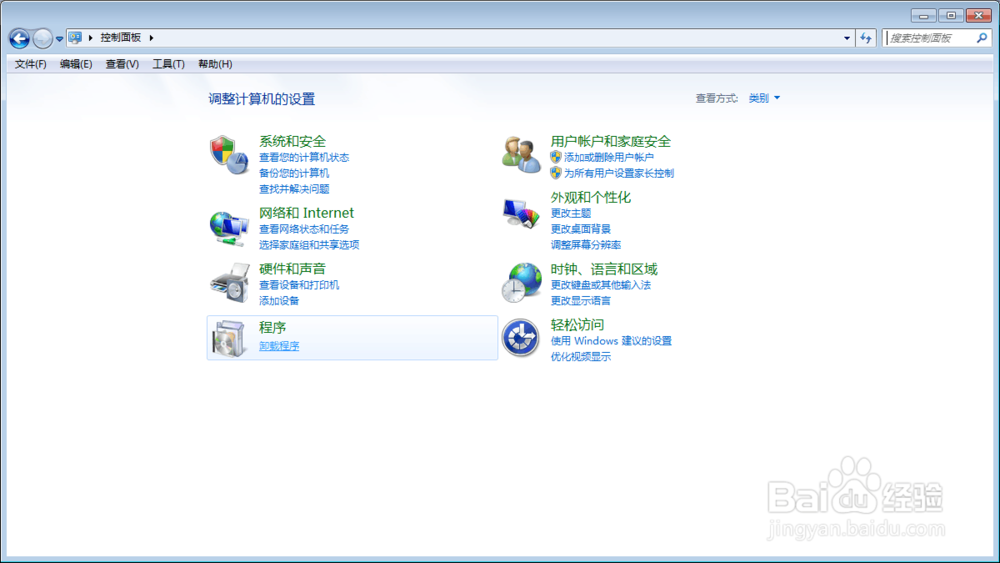
Task: Open 用户帐户和家庭安全 people icon
Action: point(521,155)
